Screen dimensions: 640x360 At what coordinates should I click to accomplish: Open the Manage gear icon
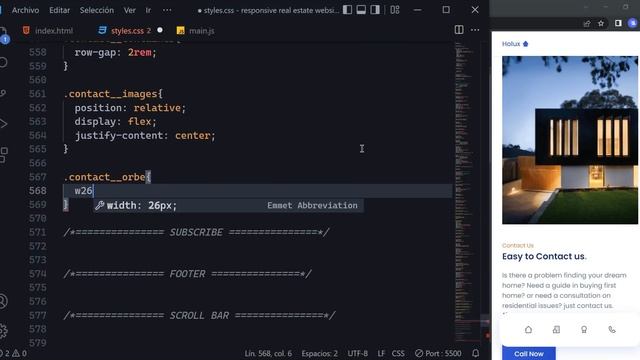3,331
